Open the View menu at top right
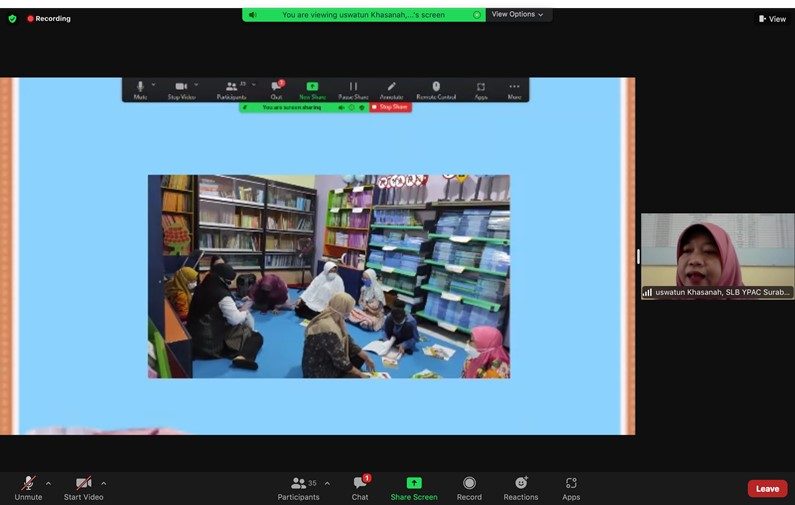 point(772,18)
